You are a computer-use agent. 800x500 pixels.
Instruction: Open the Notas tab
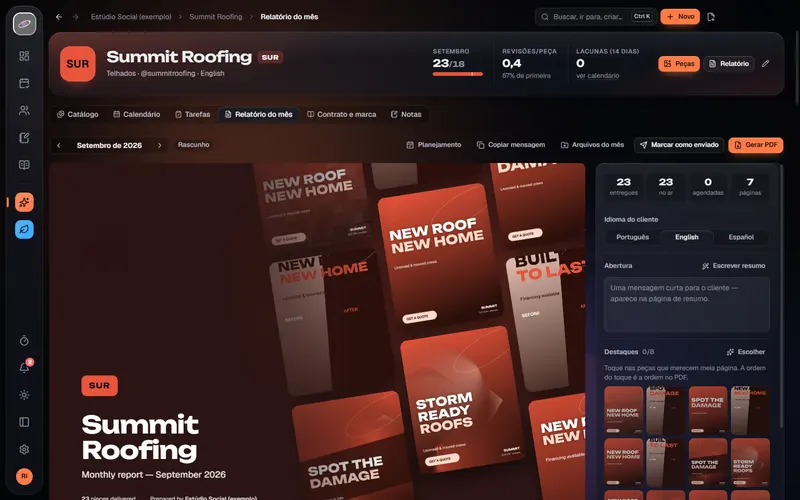point(406,114)
